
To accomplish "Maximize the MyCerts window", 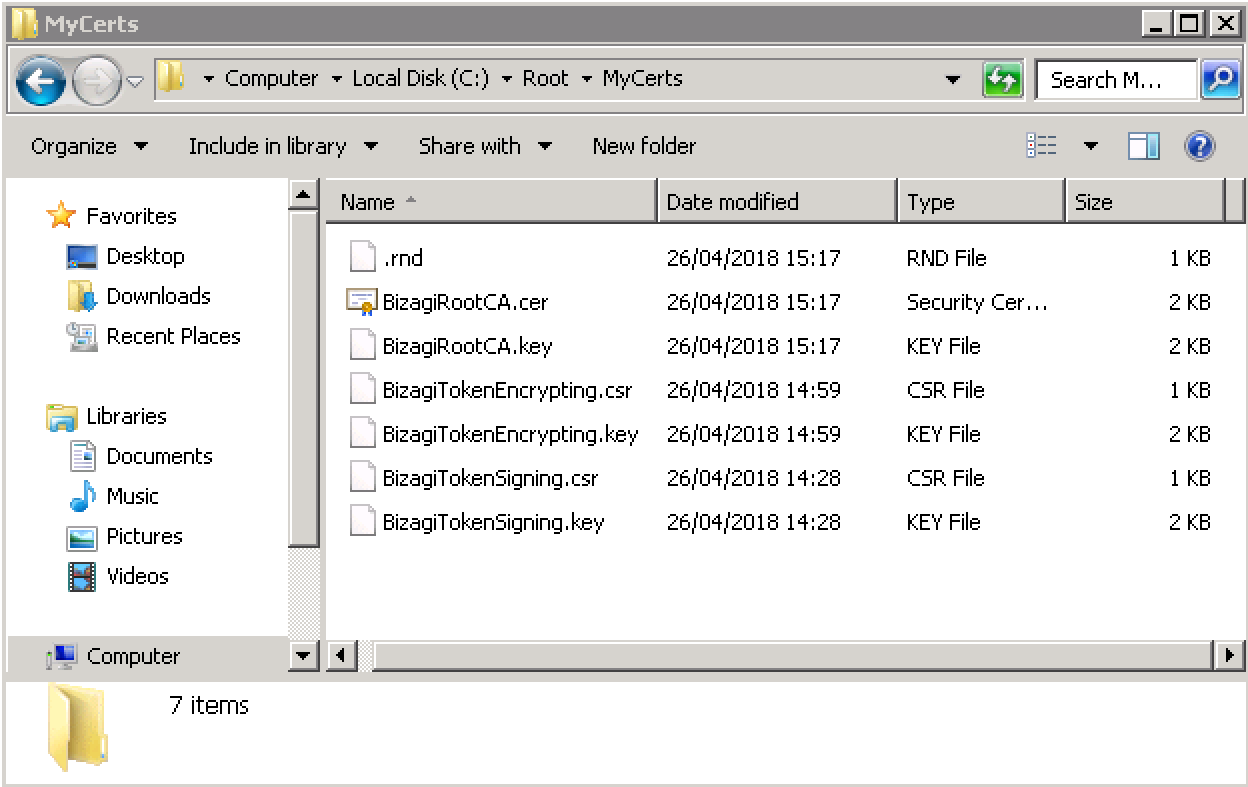I will pos(1190,24).
